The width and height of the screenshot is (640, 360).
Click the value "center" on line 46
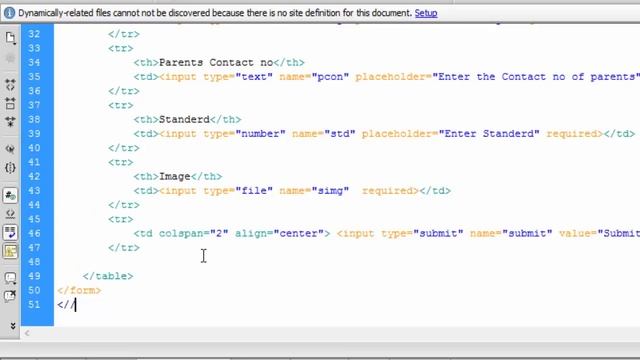click(x=298, y=233)
